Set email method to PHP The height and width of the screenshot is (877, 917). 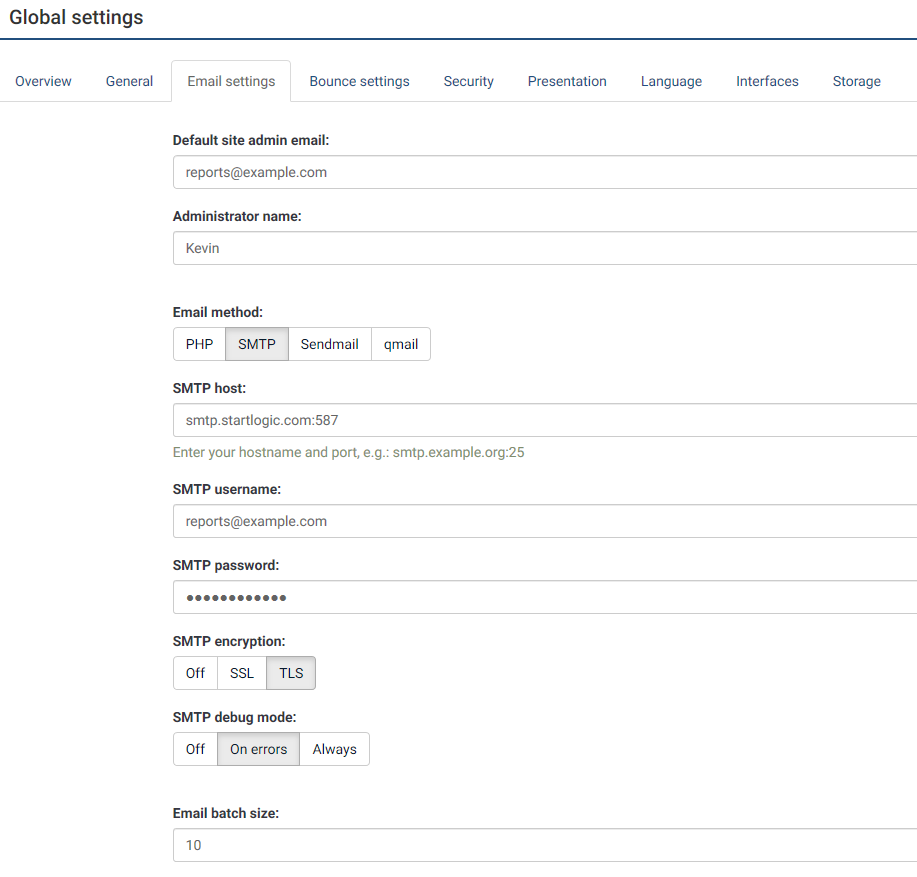click(199, 344)
